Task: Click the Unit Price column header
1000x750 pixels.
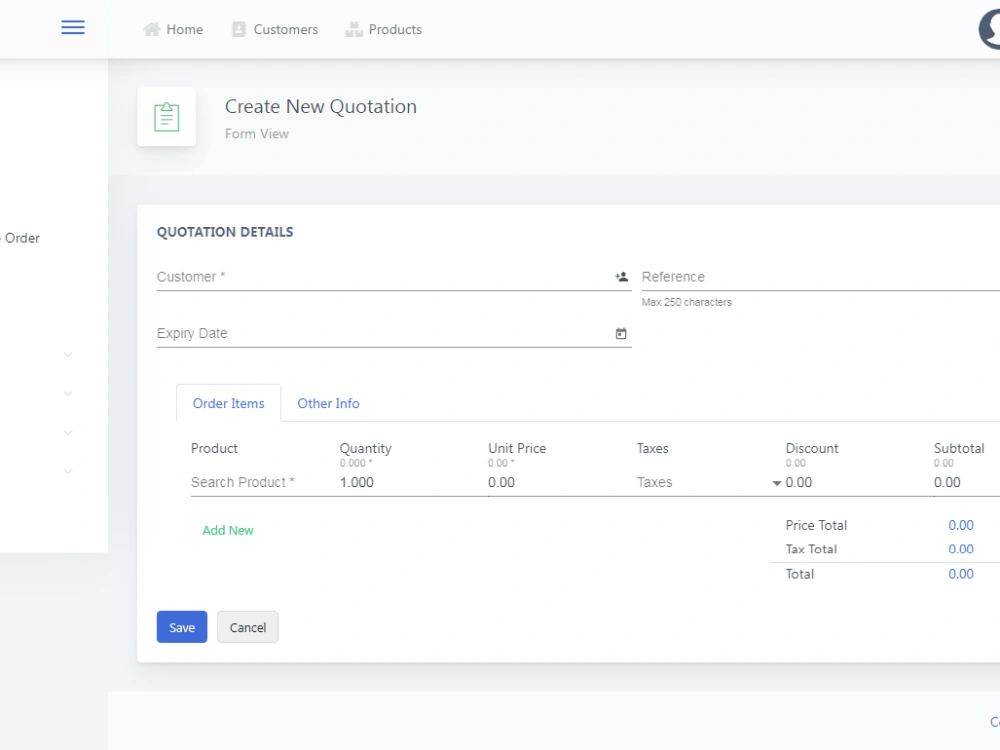Action: [x=517, y=448]
